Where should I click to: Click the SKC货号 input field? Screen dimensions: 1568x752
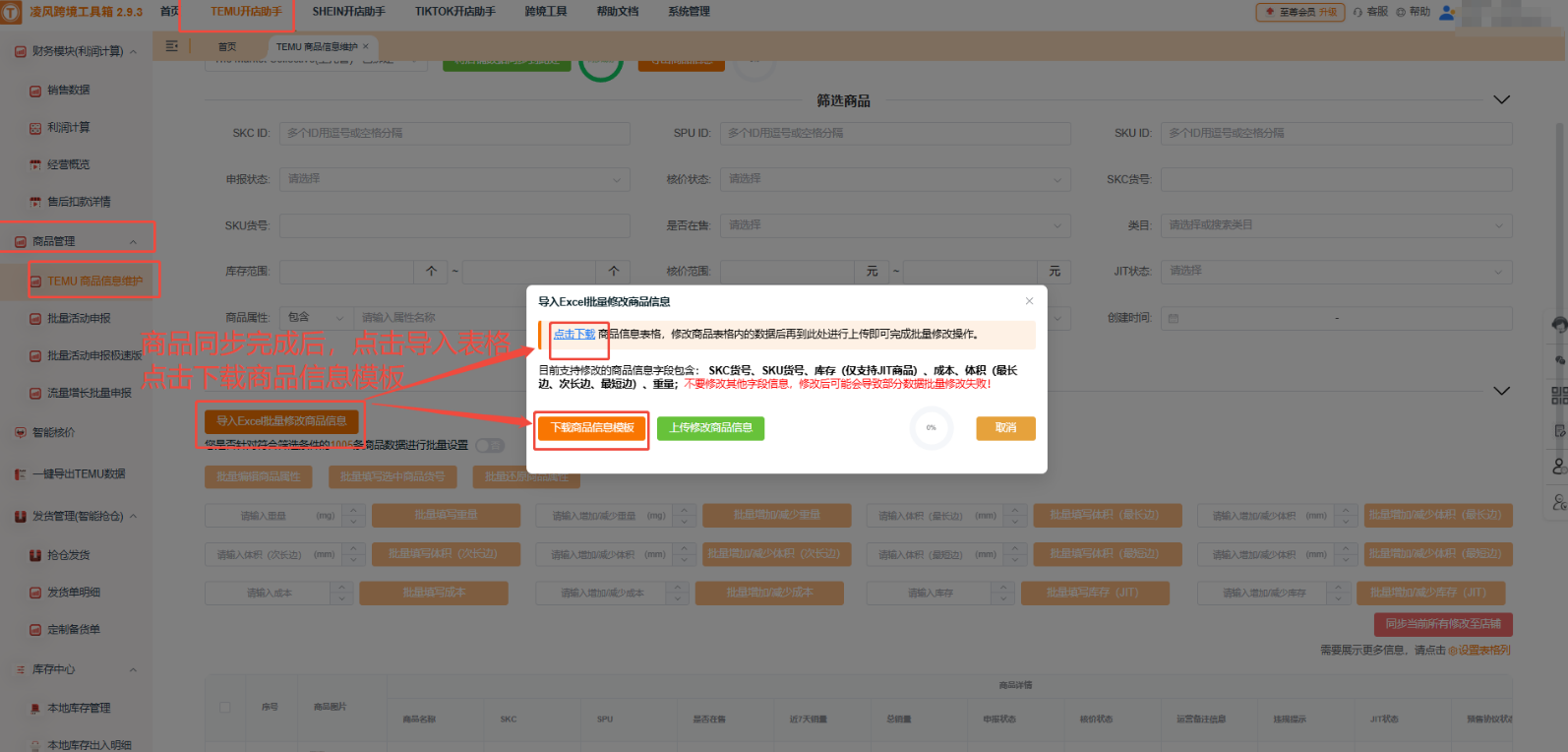(x=1336, y=179)
